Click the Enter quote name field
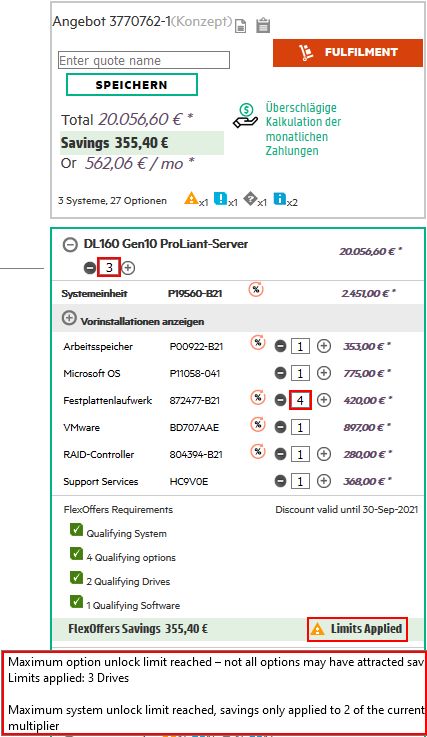The height and width of the screenshot is (737, 427). tap(144, 60)
